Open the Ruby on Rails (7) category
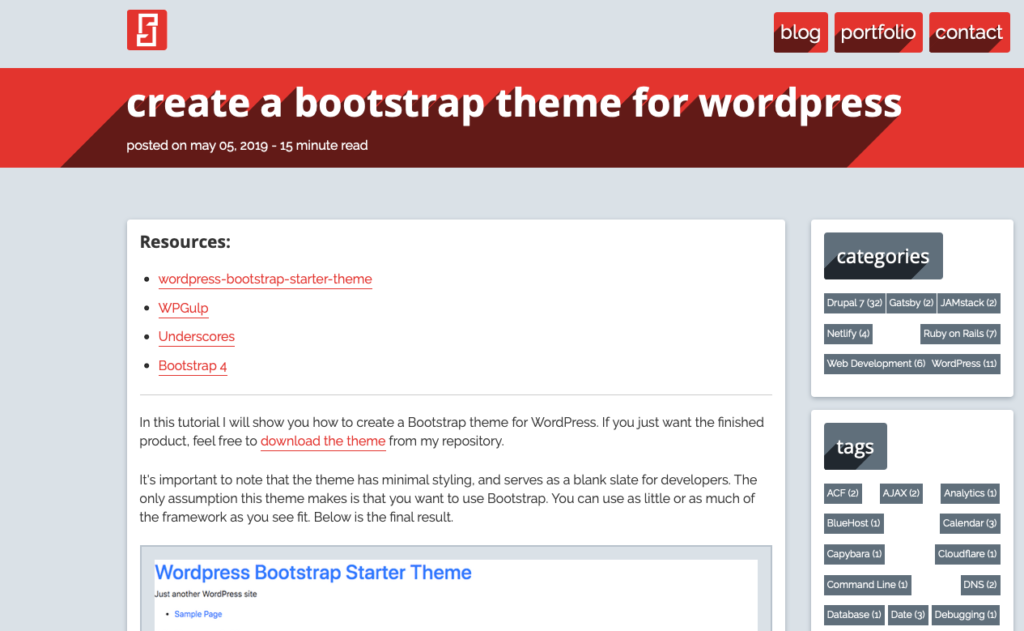Image resolution: width=1024 pixels, height=631 pixels. [960, 334]
